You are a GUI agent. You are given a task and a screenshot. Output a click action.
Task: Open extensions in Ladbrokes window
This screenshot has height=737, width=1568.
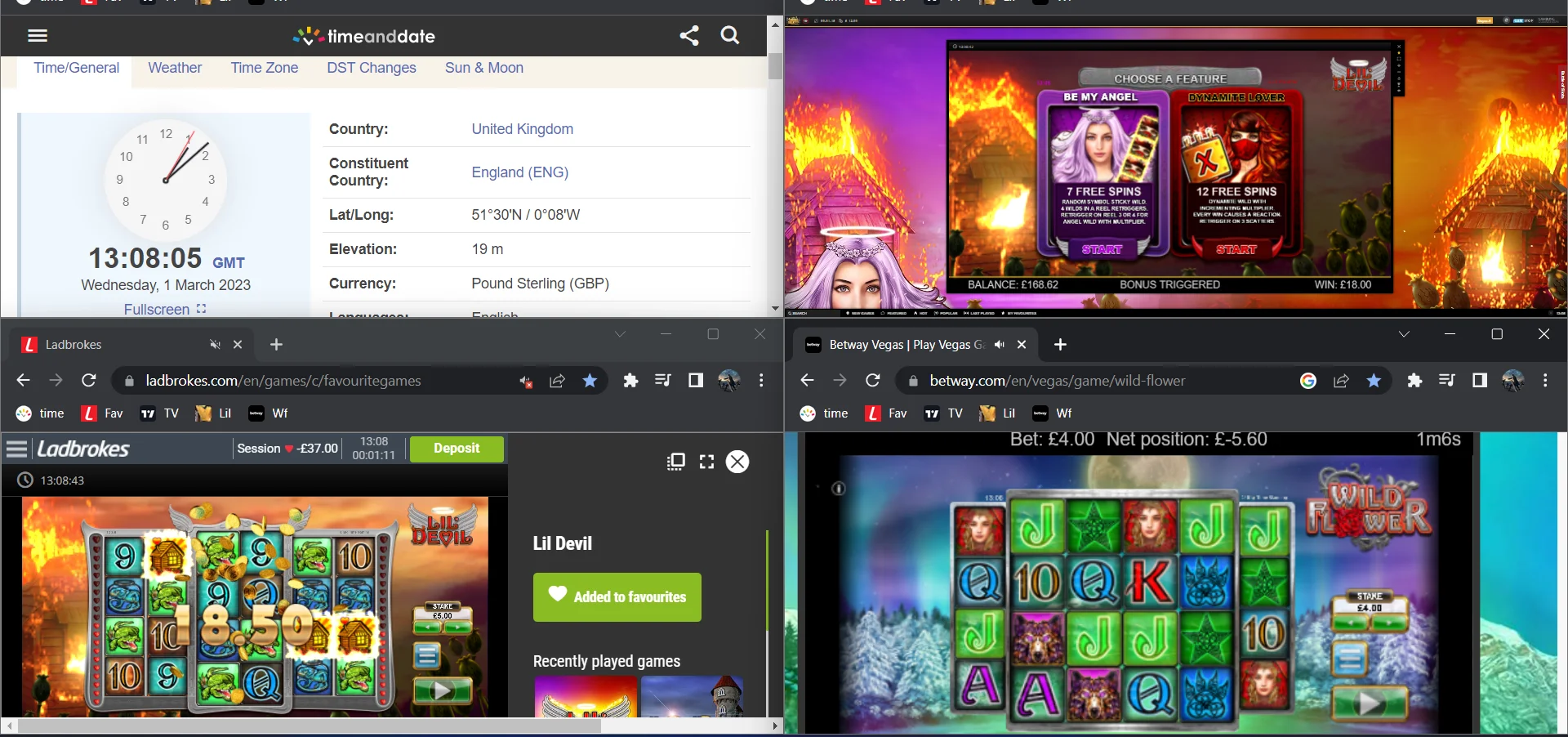pos(630,381)
